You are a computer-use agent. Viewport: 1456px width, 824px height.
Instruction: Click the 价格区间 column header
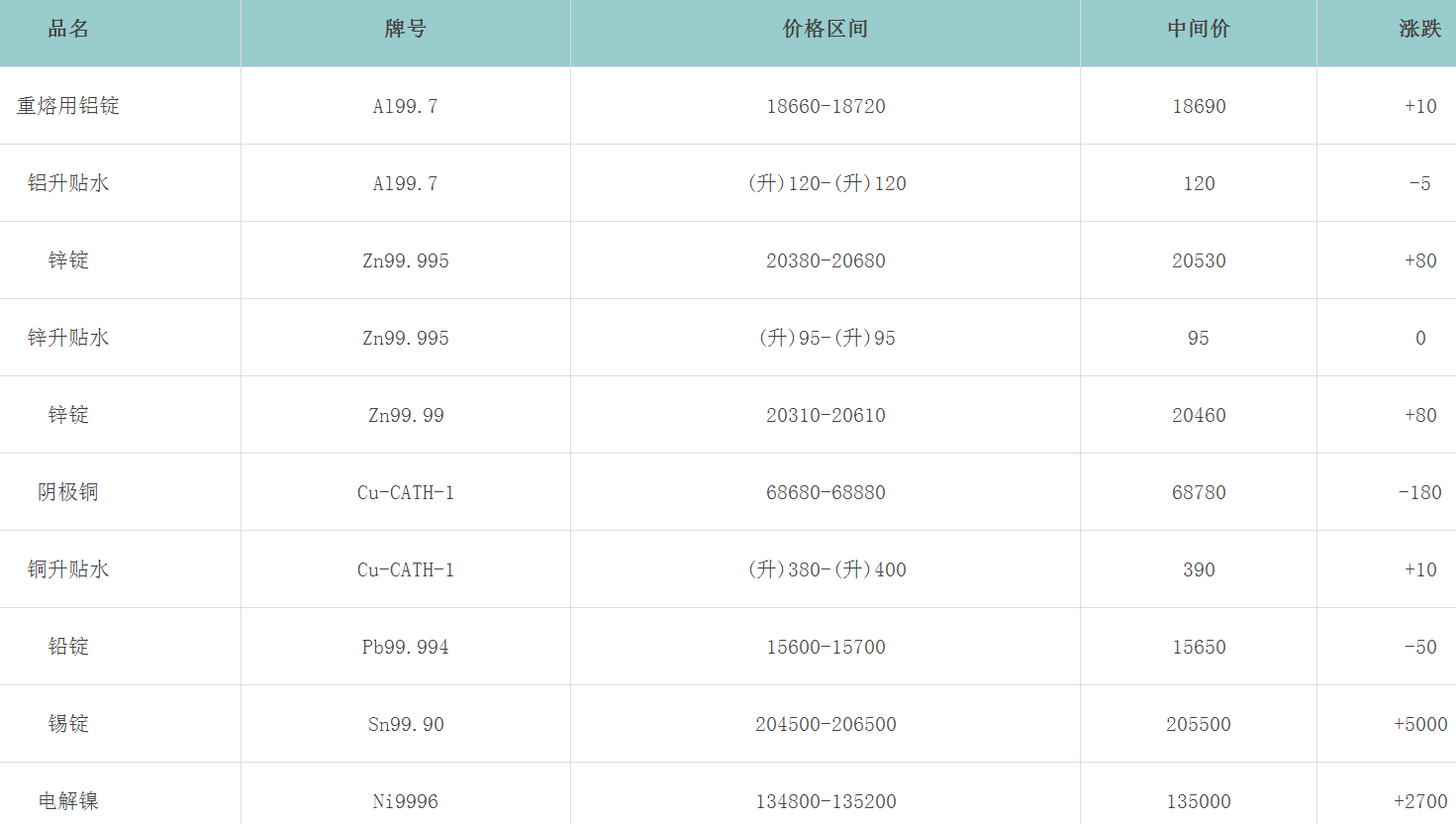[x=825, y=30]
